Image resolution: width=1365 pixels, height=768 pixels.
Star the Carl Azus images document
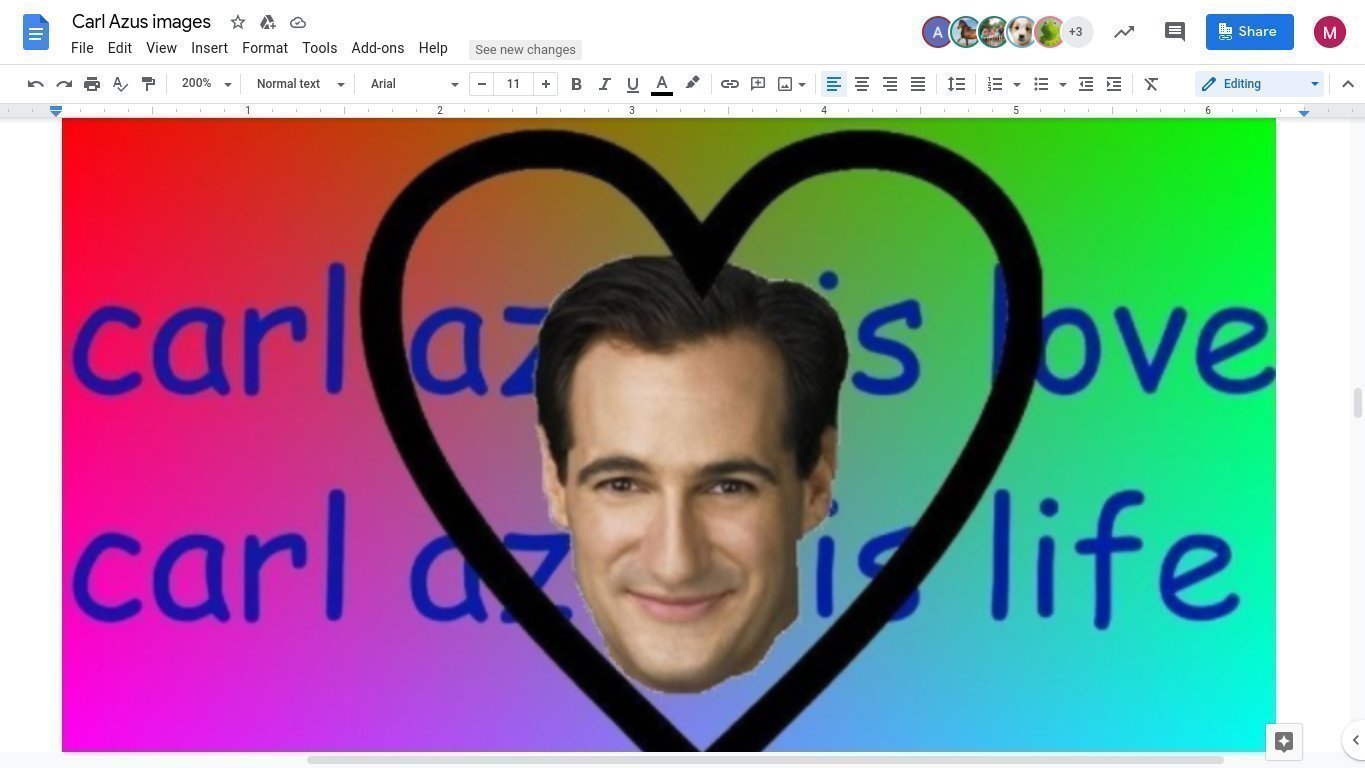coord(238,22)
